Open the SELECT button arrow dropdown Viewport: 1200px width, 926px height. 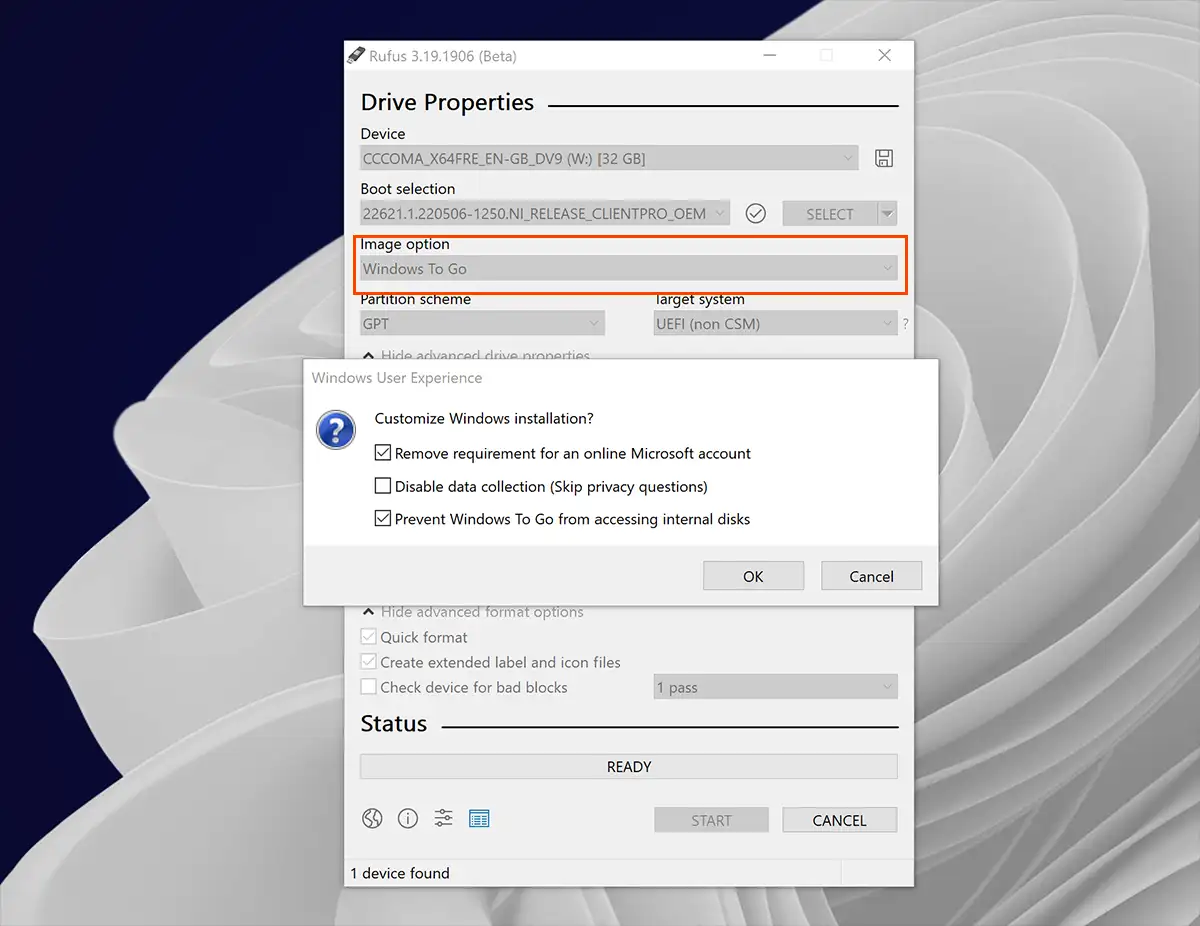click(x=886, y=213)
